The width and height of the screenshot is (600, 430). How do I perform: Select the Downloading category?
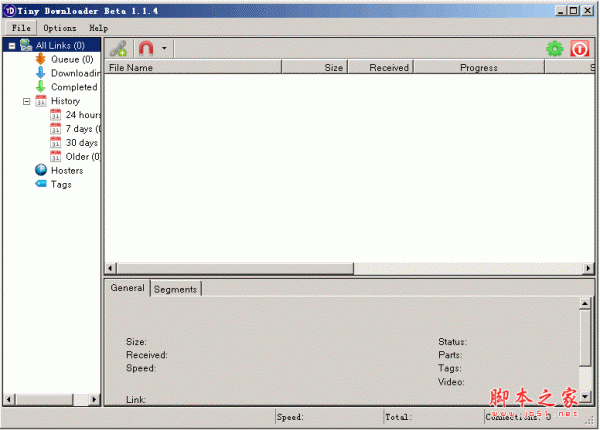point(75,73)
